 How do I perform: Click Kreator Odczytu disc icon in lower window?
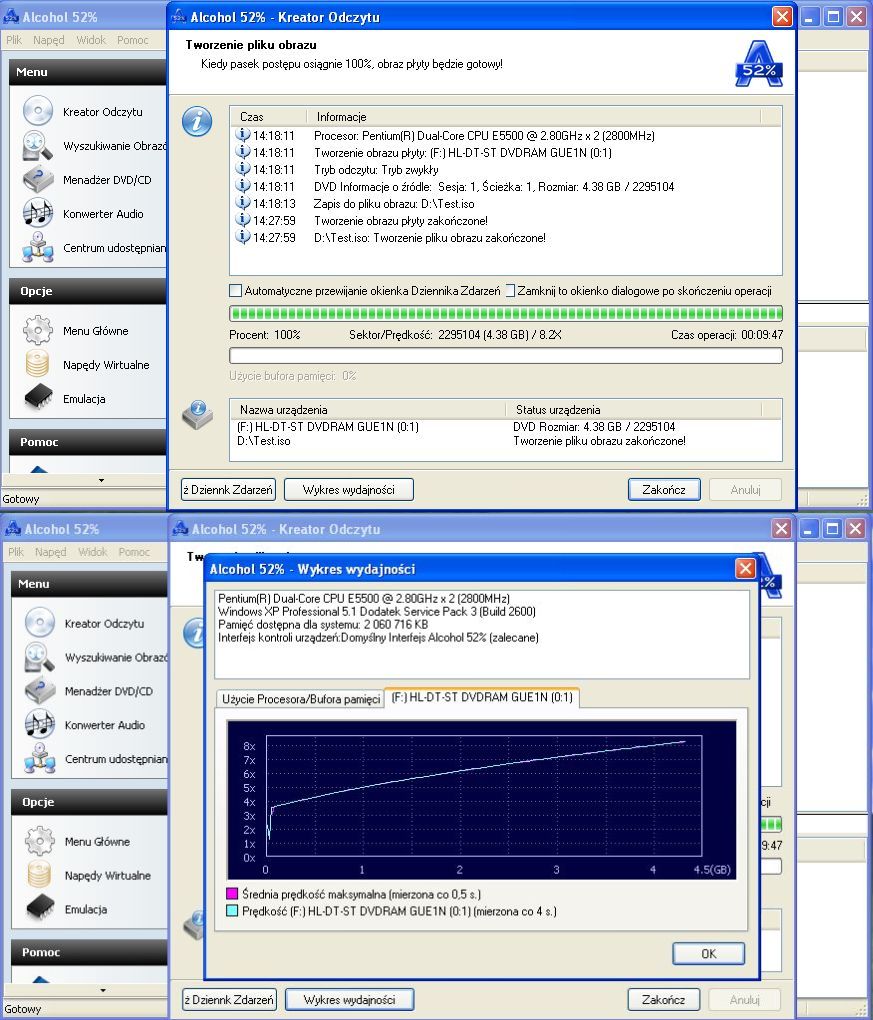40,623
